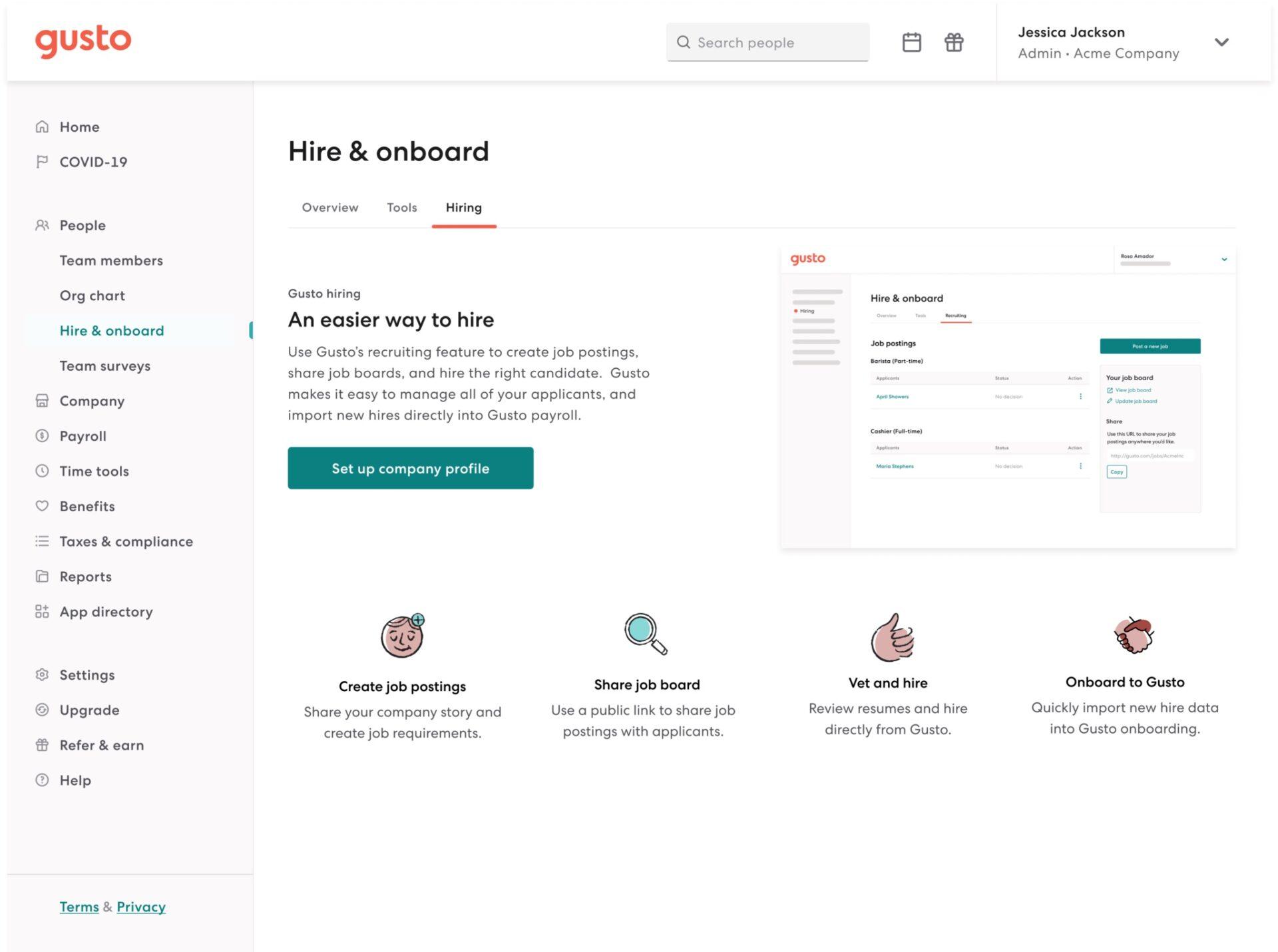Click Set up company profile button
The width and height of the screenshot is (1278, 952).
(x=410, y=467)
